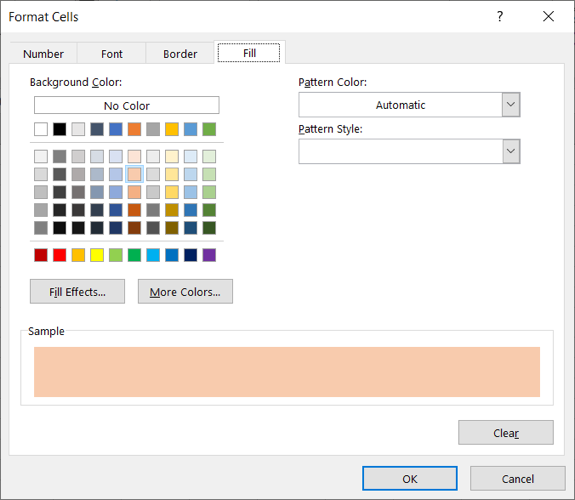Click the Automatic pattern color box
This screenshot has width=575, height=500.
click(400, 105)
